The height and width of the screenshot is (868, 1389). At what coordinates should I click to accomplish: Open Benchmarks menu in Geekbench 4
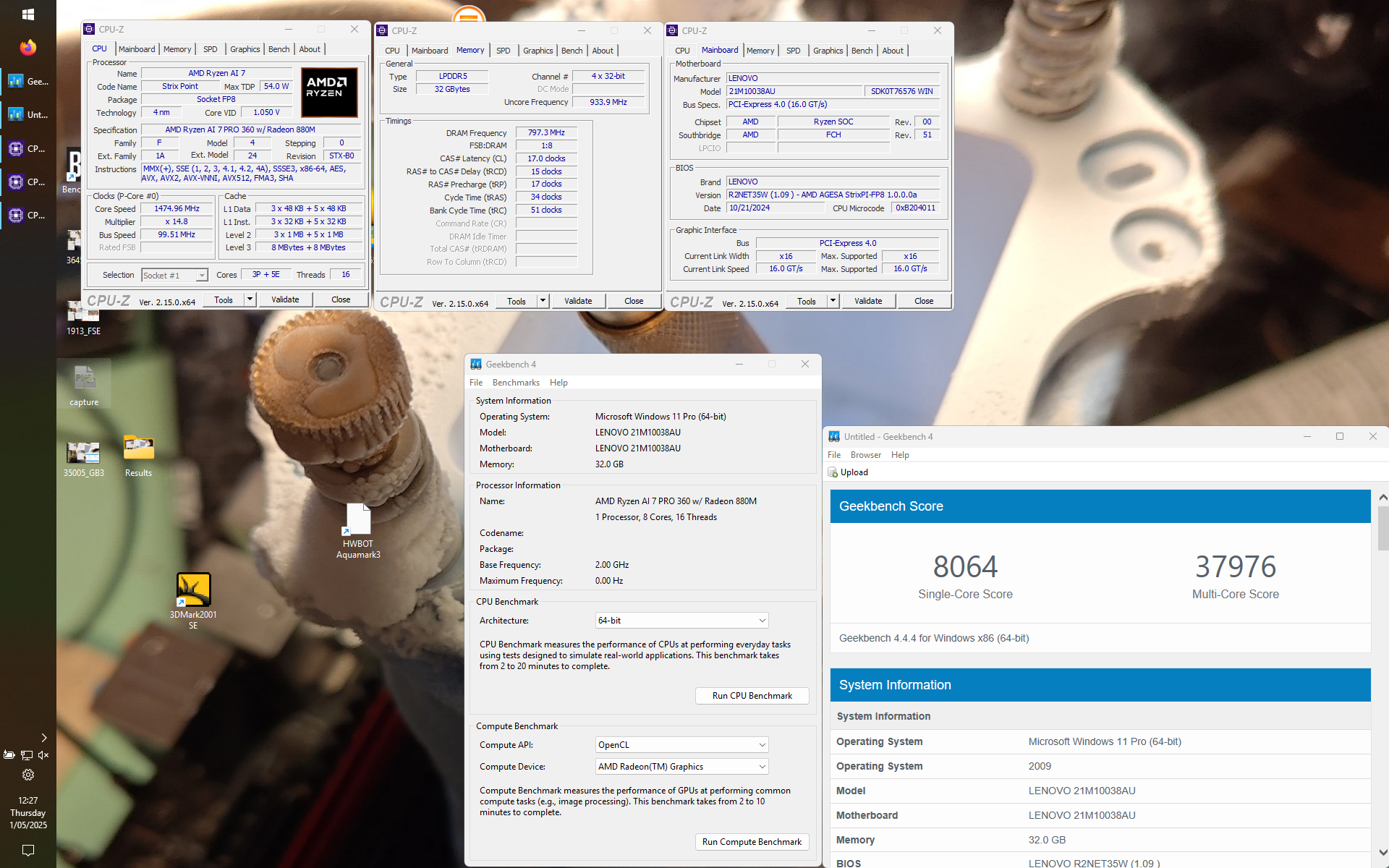pyautogui.click(x=516, y=383)
